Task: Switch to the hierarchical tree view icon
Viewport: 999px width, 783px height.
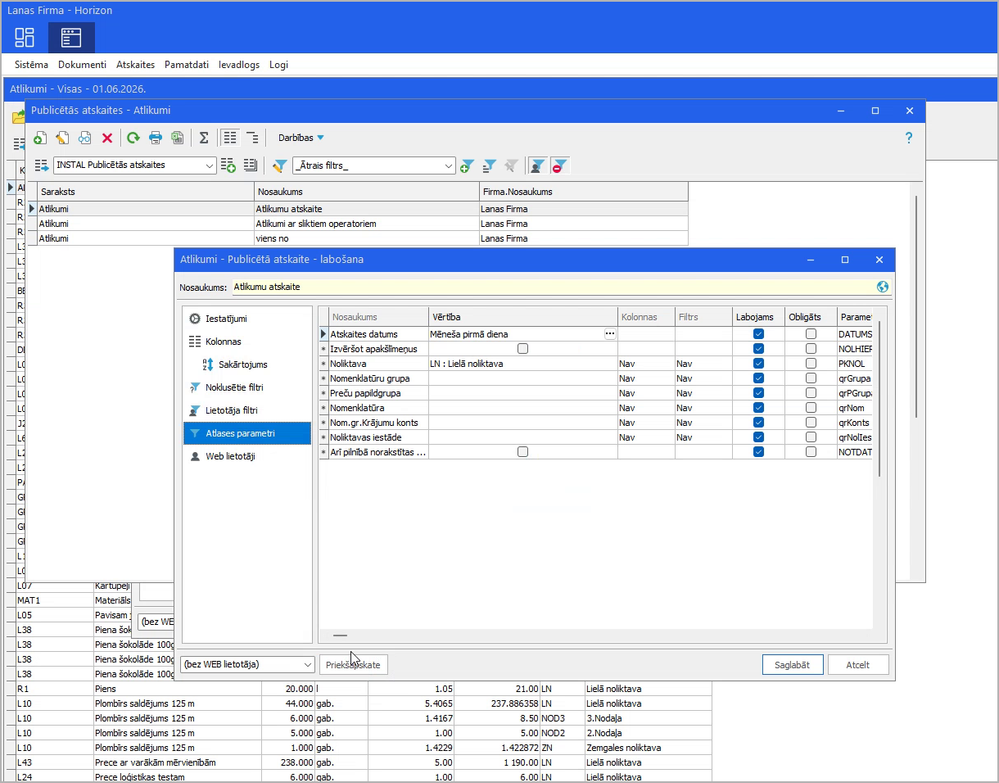Action: [x=252, y=138]
